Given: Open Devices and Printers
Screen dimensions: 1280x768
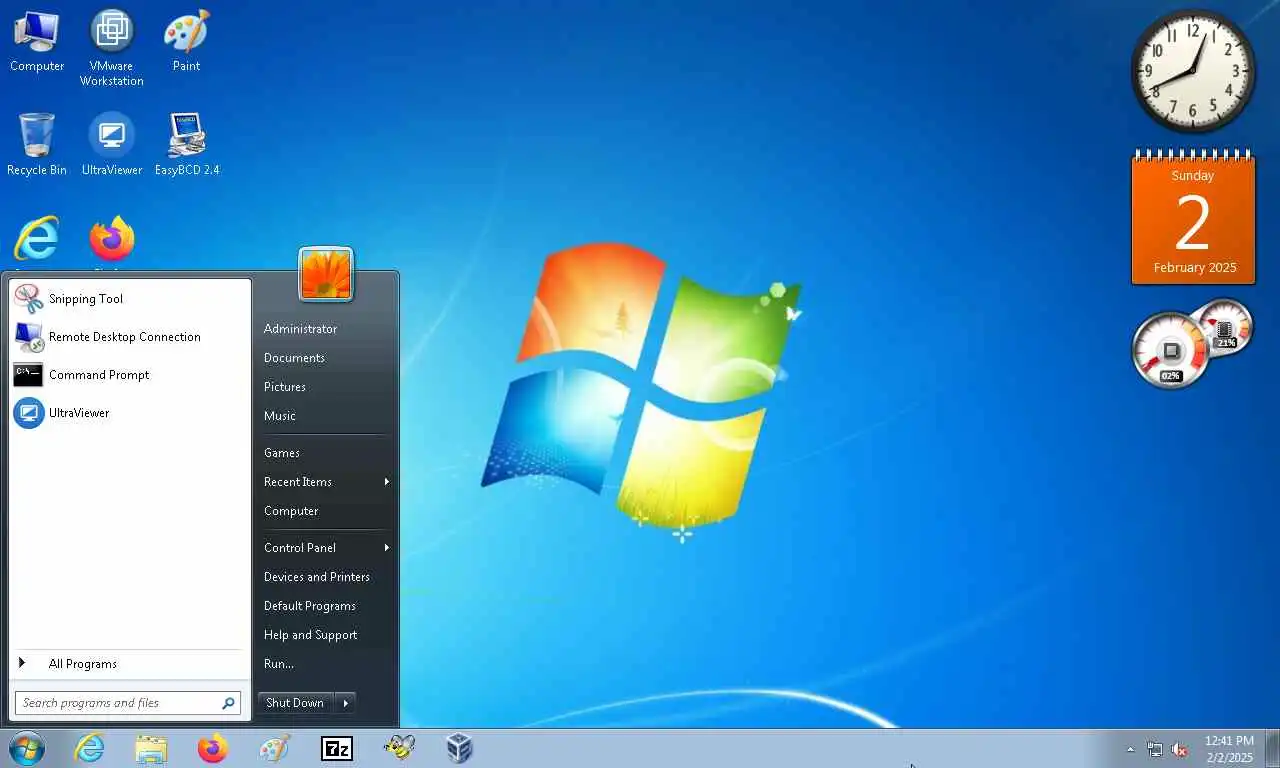Looking at the screenshot, I should pos(317,577).
